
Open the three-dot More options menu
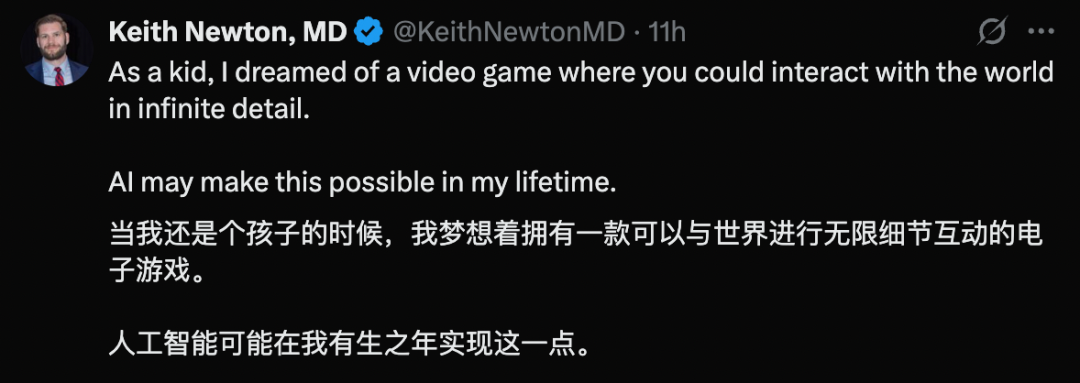pyautogui.click(x=1041, y=32)
